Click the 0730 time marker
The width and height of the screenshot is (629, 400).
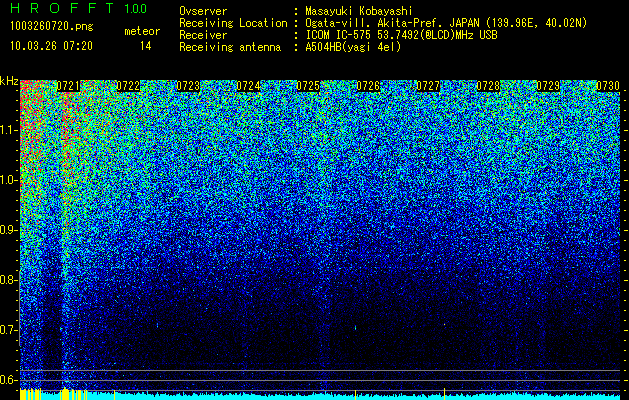(608, 86)
